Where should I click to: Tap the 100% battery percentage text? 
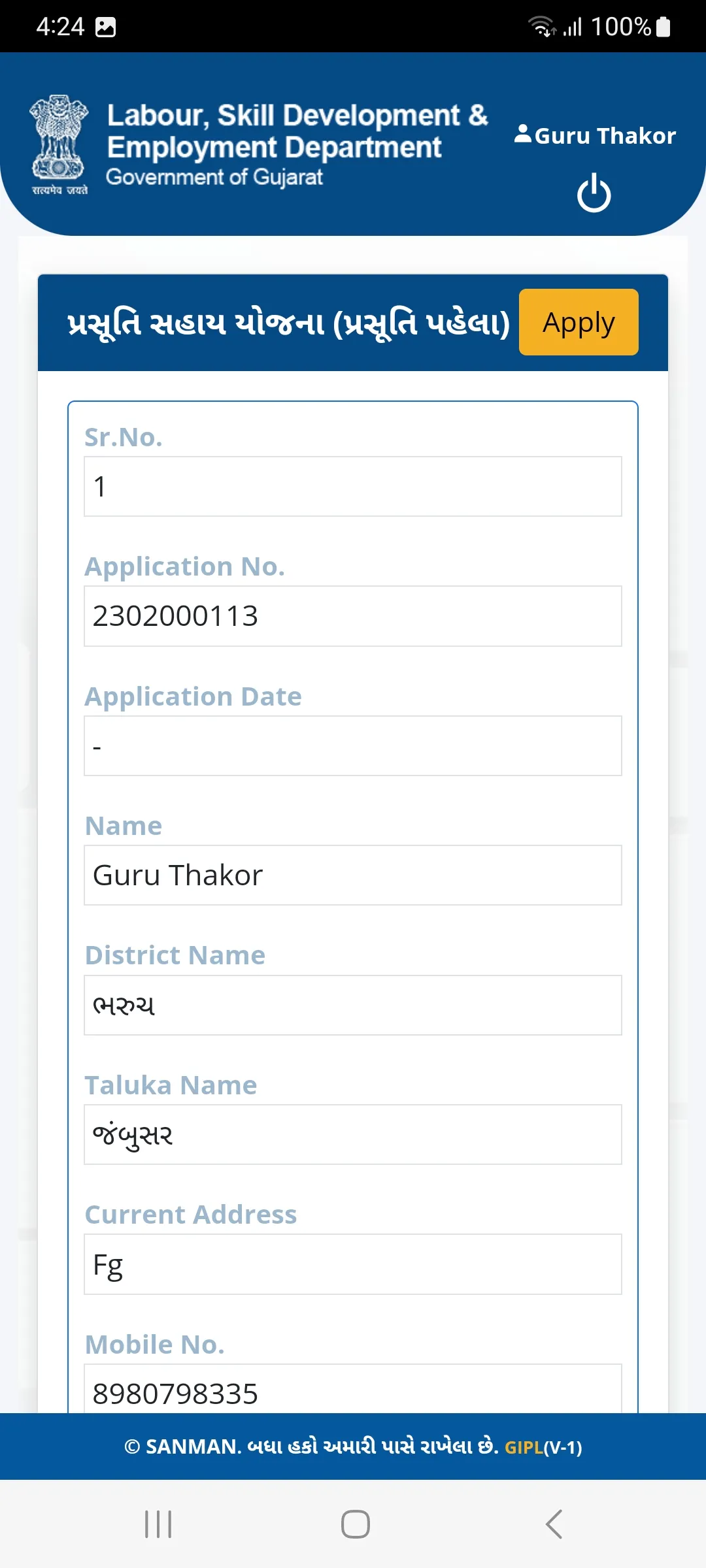pos(620,27)
